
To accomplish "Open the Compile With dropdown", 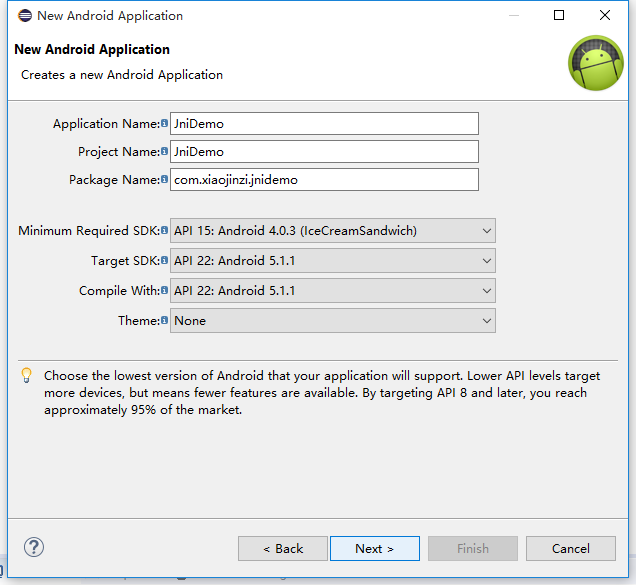I will click(333, 290).
